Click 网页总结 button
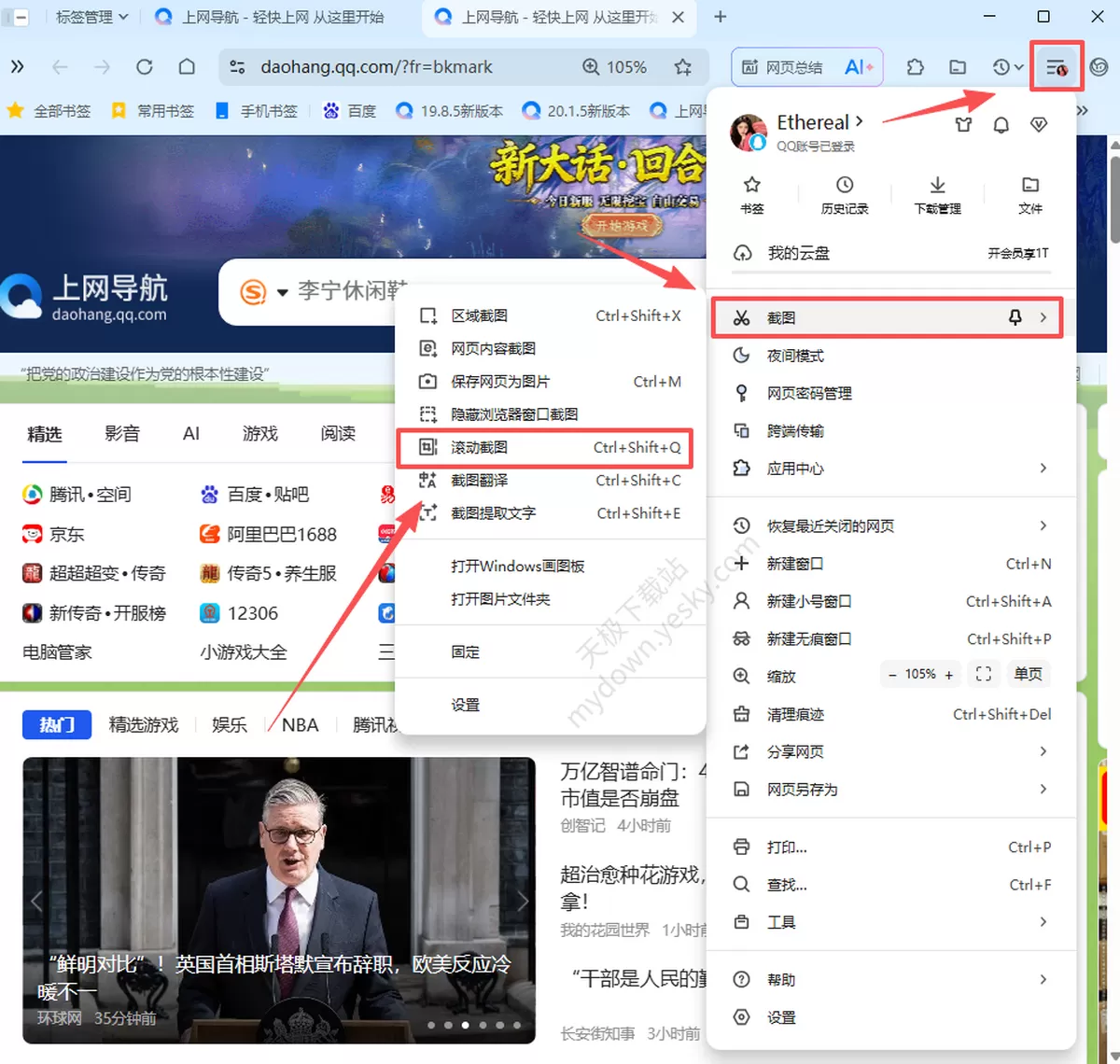Viewport: 1120px width, 1064px height. coord(783,67)
